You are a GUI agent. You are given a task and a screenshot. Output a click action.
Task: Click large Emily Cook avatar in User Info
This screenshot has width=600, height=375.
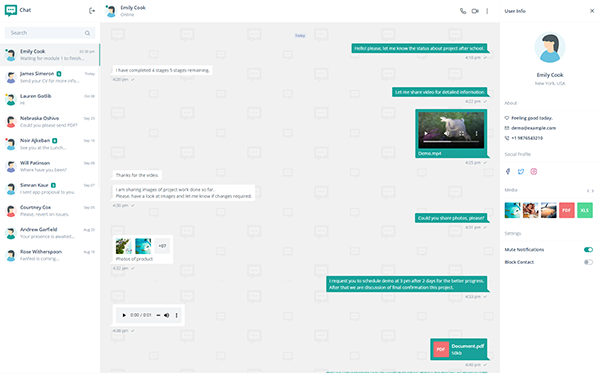550,47
